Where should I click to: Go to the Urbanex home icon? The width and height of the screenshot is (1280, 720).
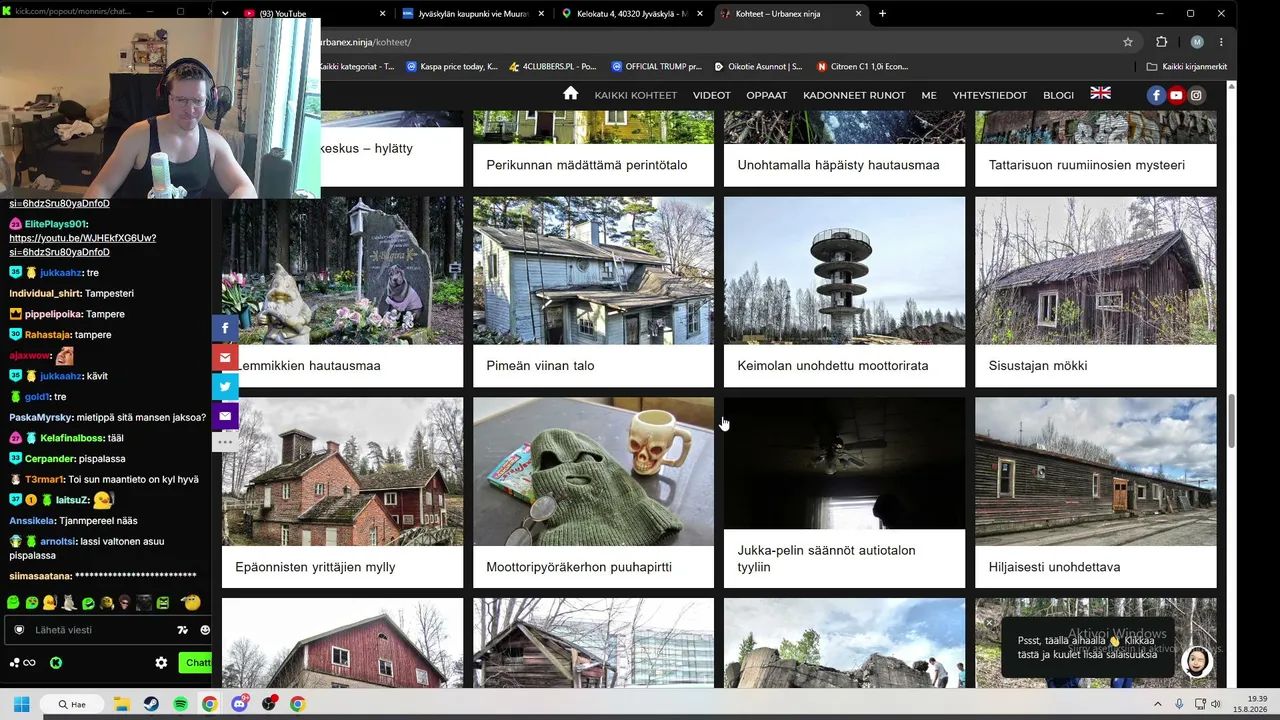[570, 94]
